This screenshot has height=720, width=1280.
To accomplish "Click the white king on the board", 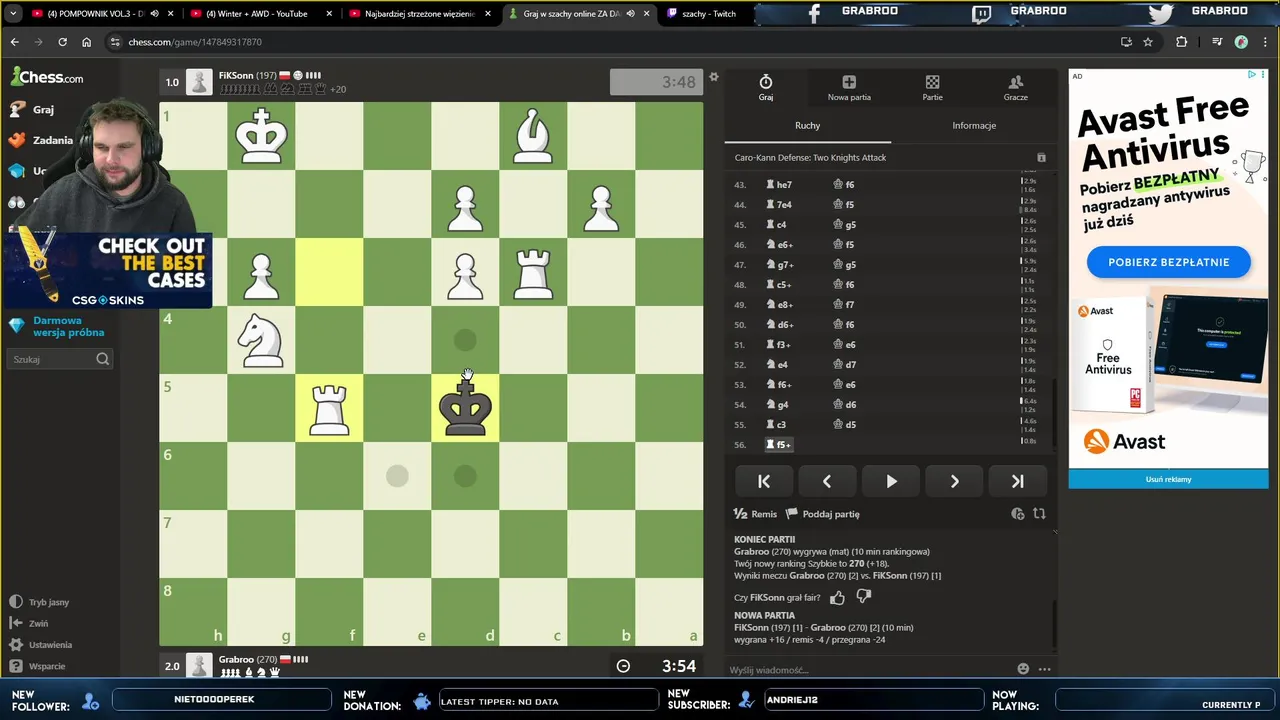I will pyautogui.click(x=261, y=136).
